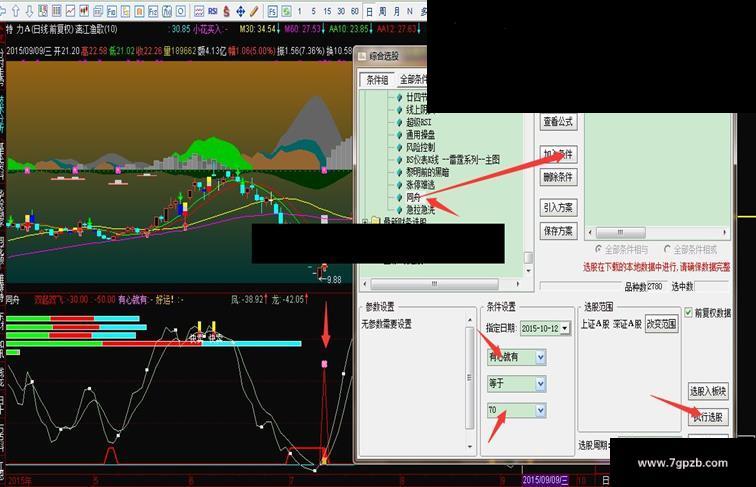Select 涨停增选 in condition tree
The image size is (756, 487).
point(420,185)
